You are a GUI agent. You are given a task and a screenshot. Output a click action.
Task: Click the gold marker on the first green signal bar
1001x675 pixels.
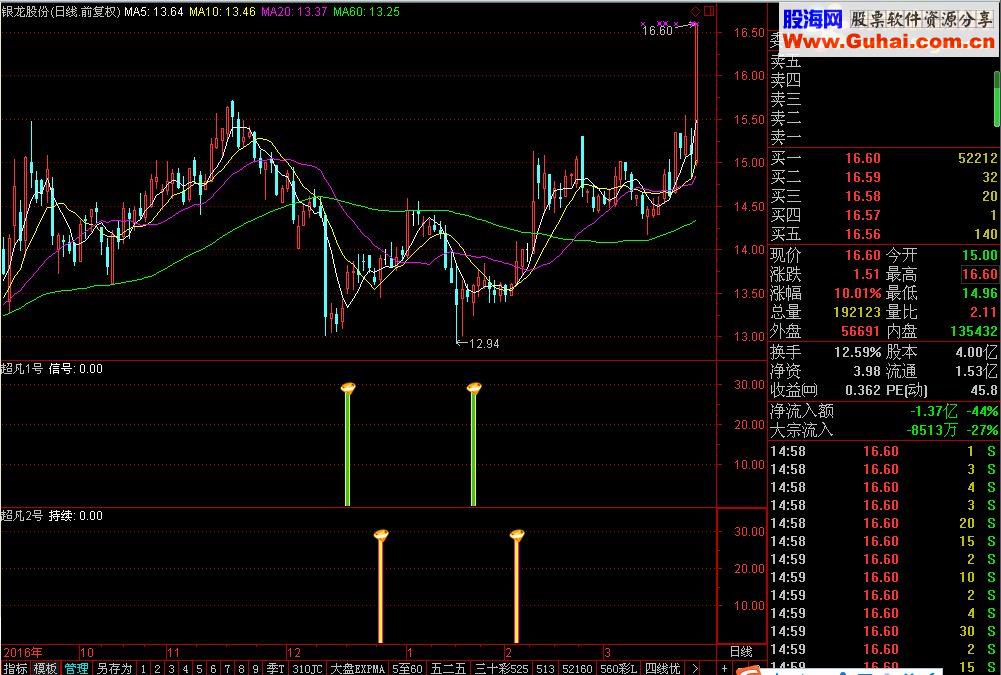tap(348, 387)
